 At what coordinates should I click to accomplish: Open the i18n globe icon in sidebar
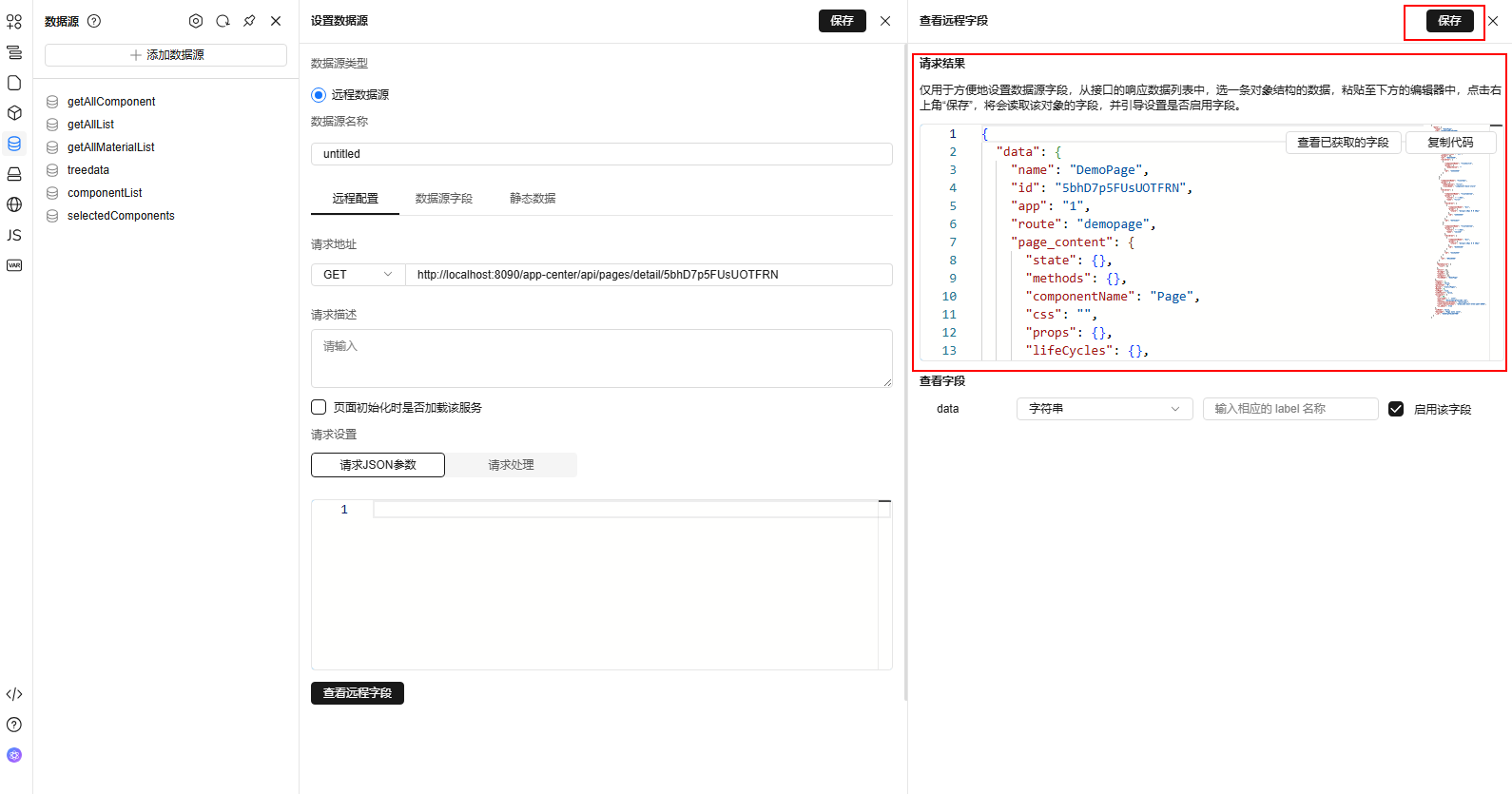click(14, 204)
